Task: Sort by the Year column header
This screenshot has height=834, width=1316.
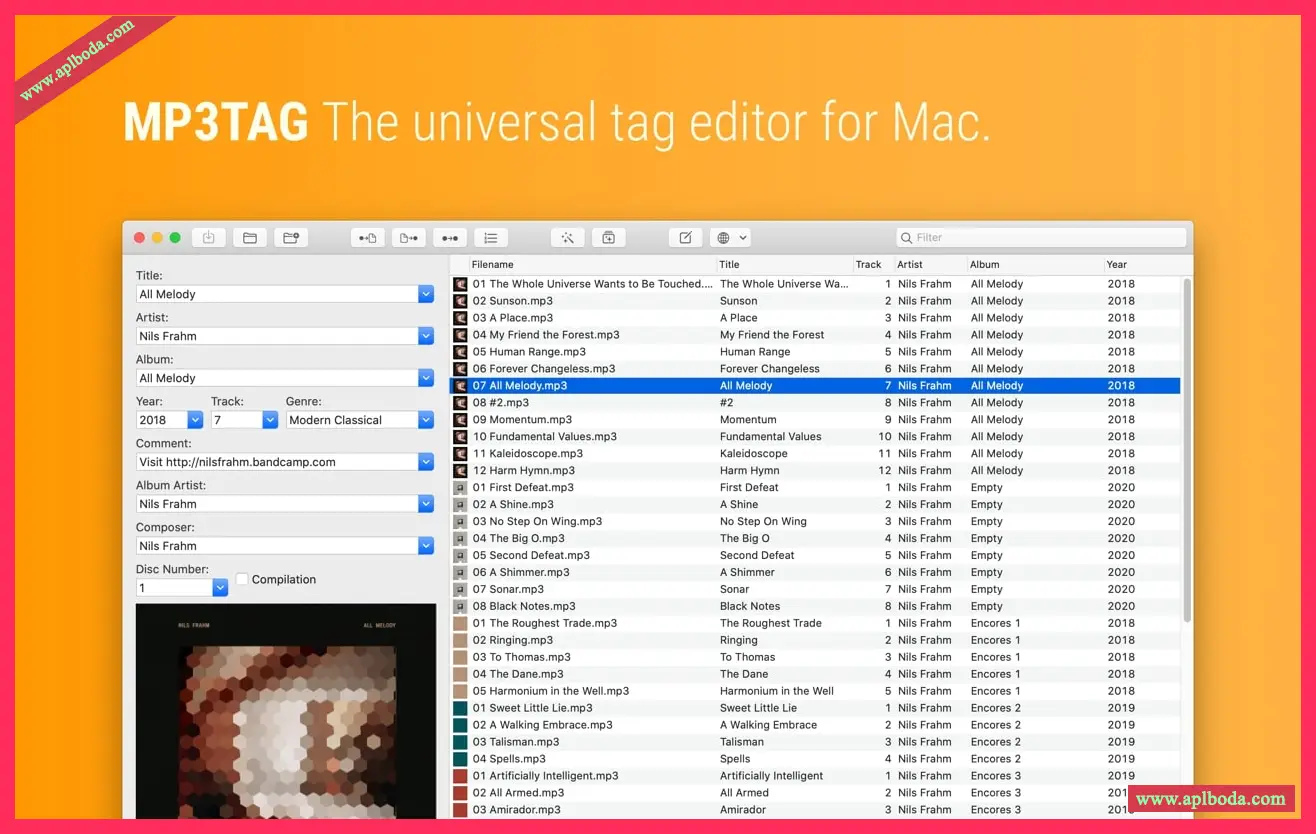Action: point(1142,265)
